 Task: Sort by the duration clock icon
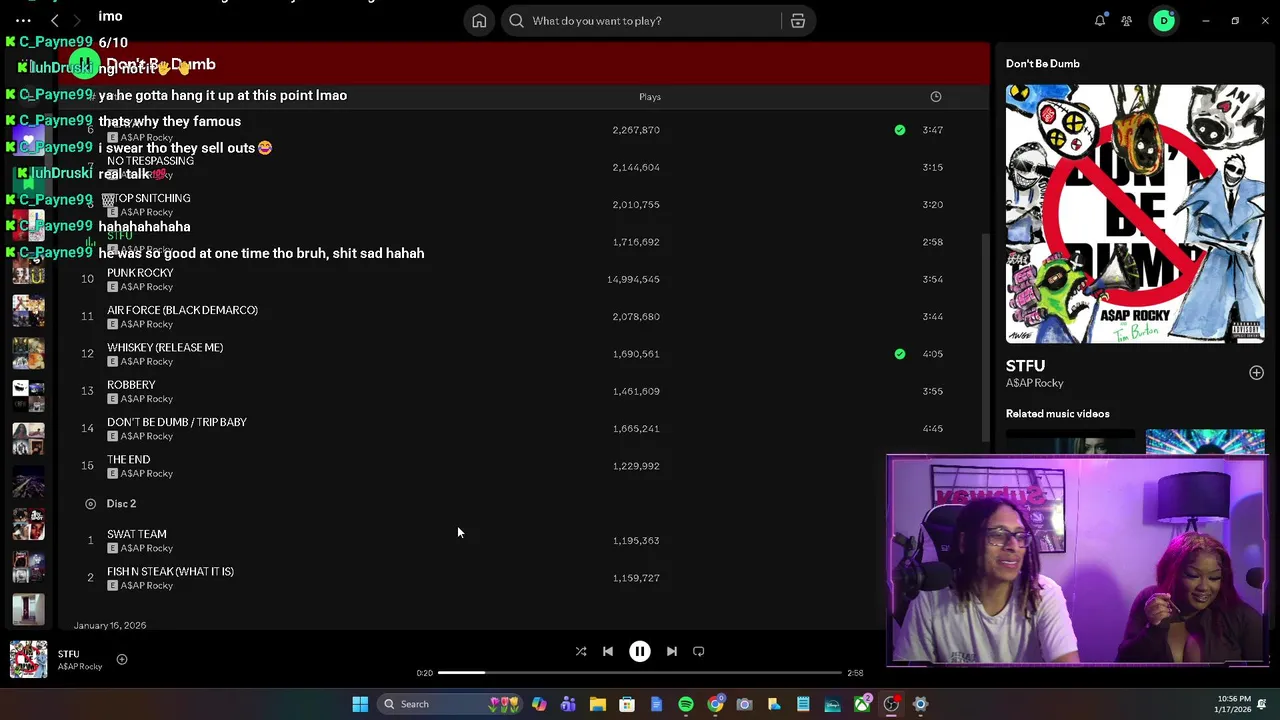point(936,97)
